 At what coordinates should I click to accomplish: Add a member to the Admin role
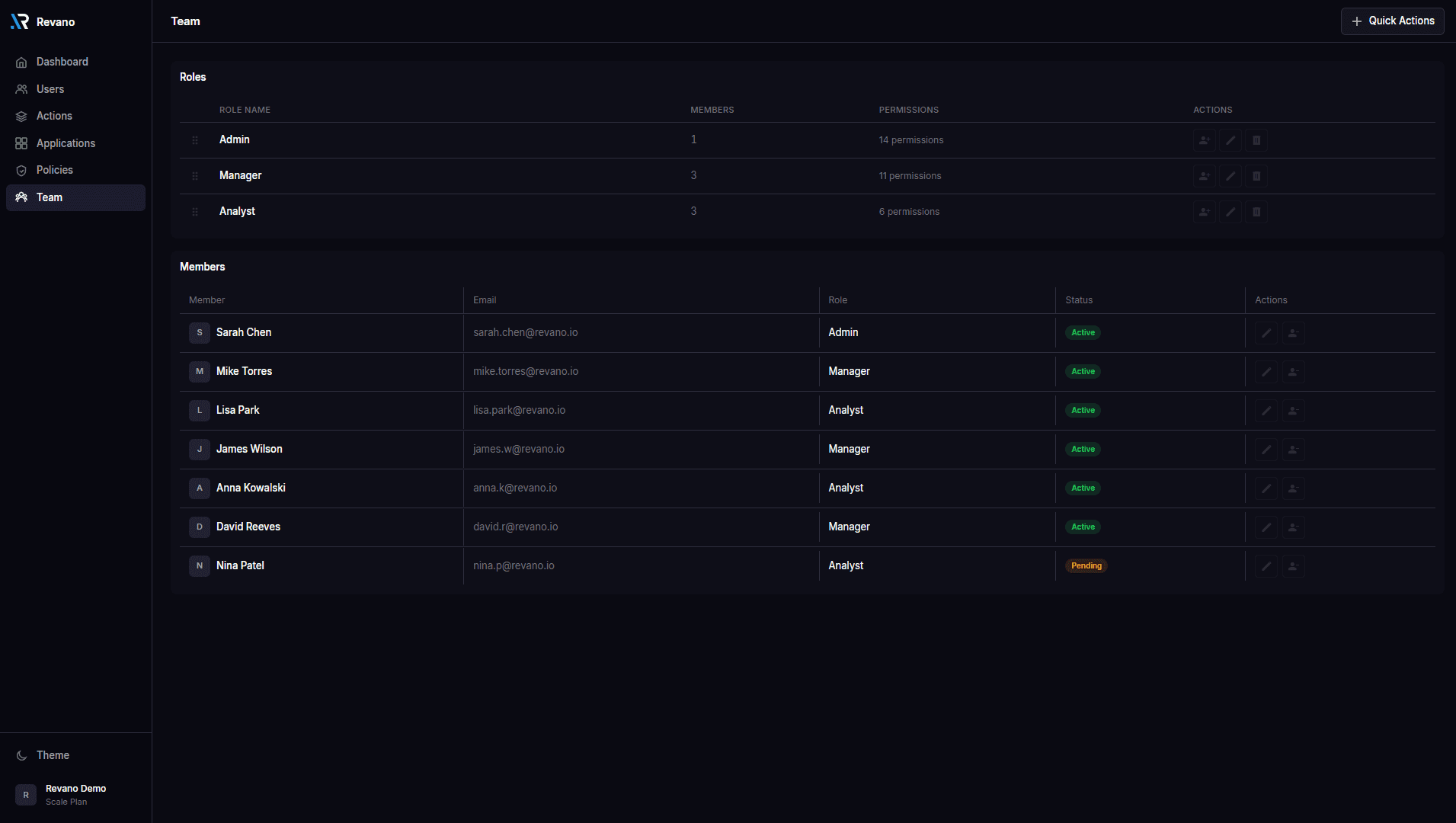point(1204,140)
